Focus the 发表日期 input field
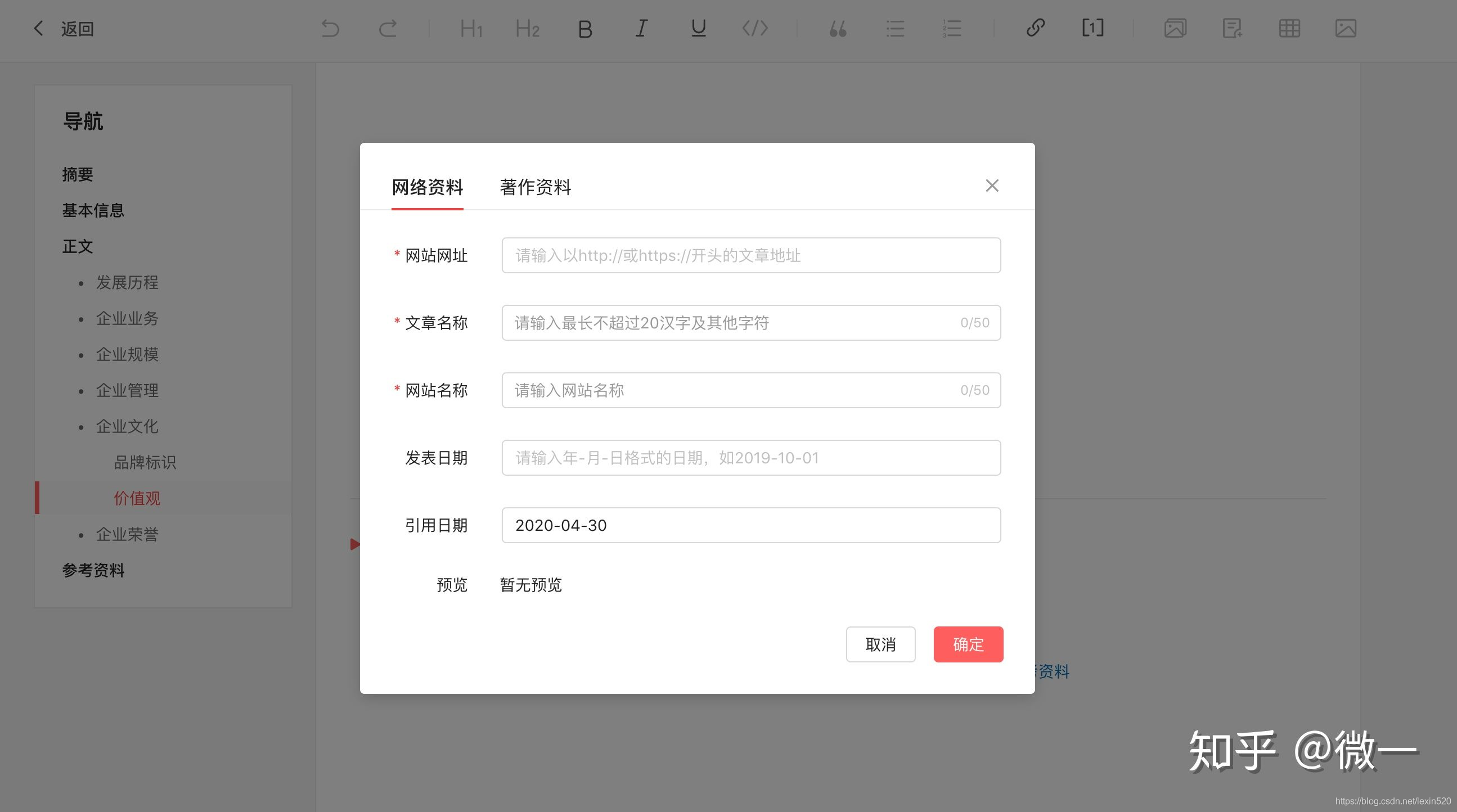 click(x=751, y=458)
